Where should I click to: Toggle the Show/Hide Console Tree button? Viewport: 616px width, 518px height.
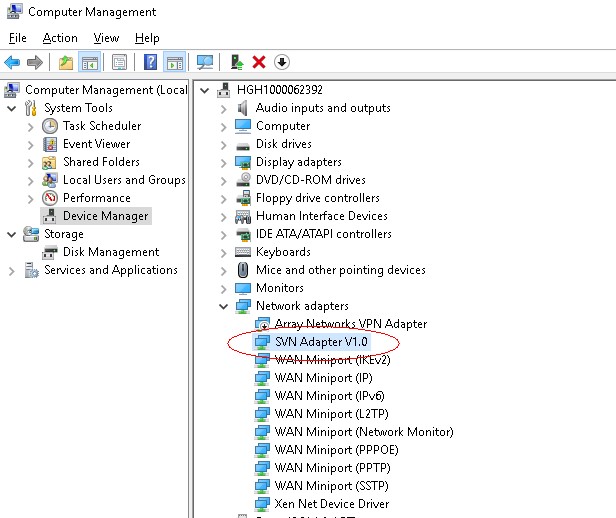(90, 62)
